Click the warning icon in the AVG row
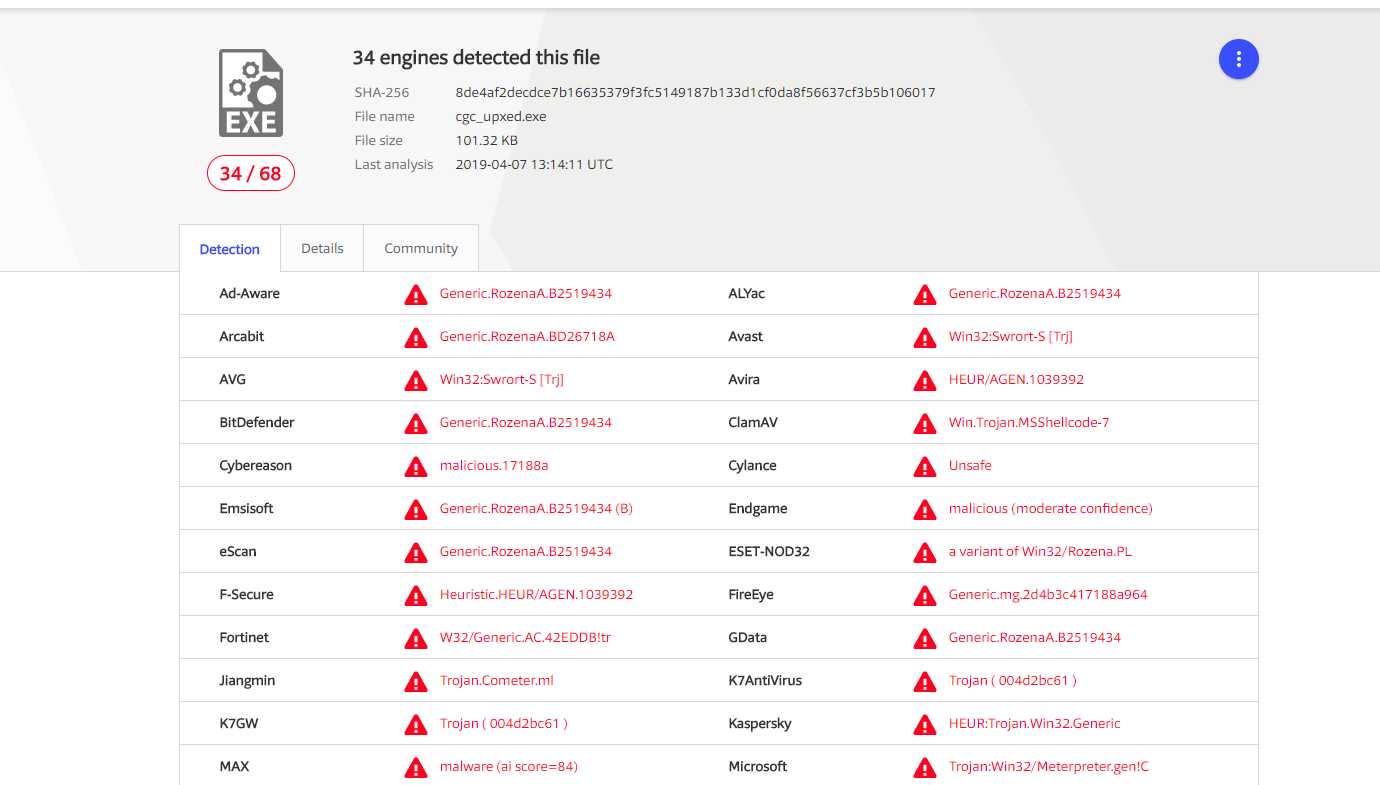The image size is (1380, 785). point(416,380)
